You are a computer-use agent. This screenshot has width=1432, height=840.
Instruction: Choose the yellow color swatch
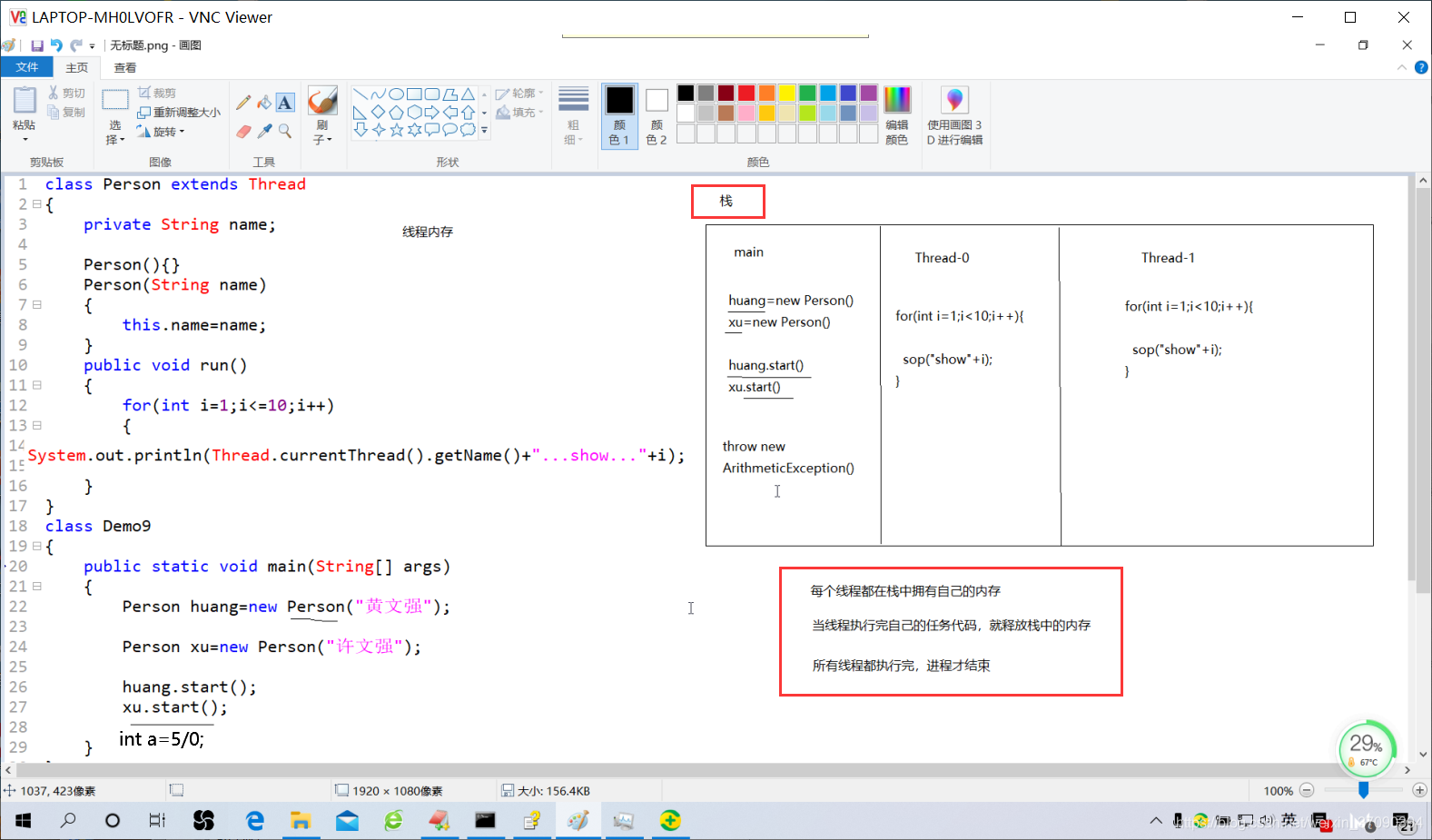(787, 93)
